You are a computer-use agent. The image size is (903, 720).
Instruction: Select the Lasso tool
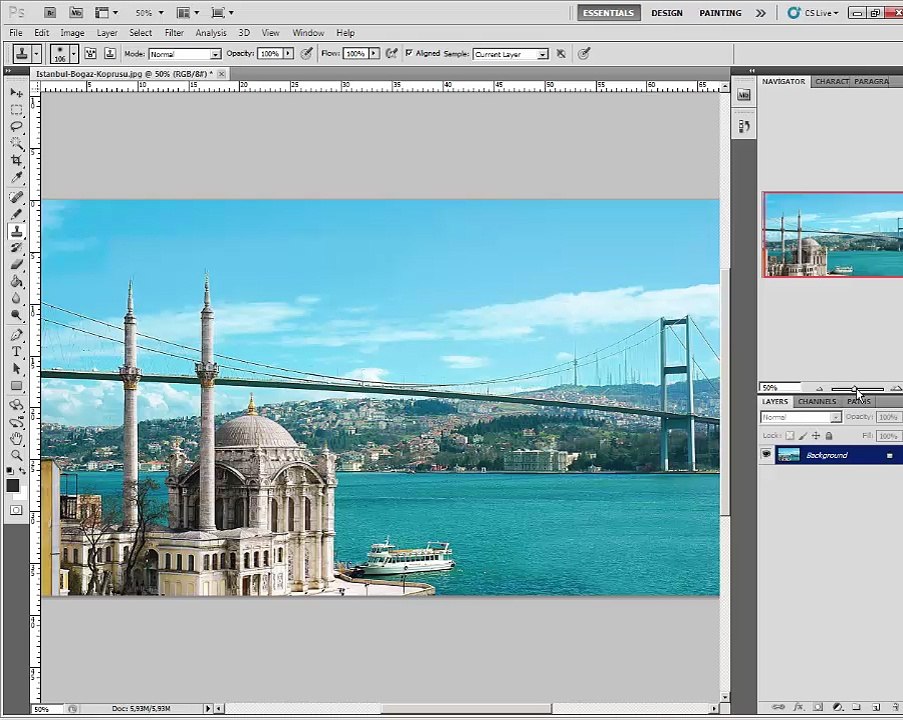[x=16, y=126]
